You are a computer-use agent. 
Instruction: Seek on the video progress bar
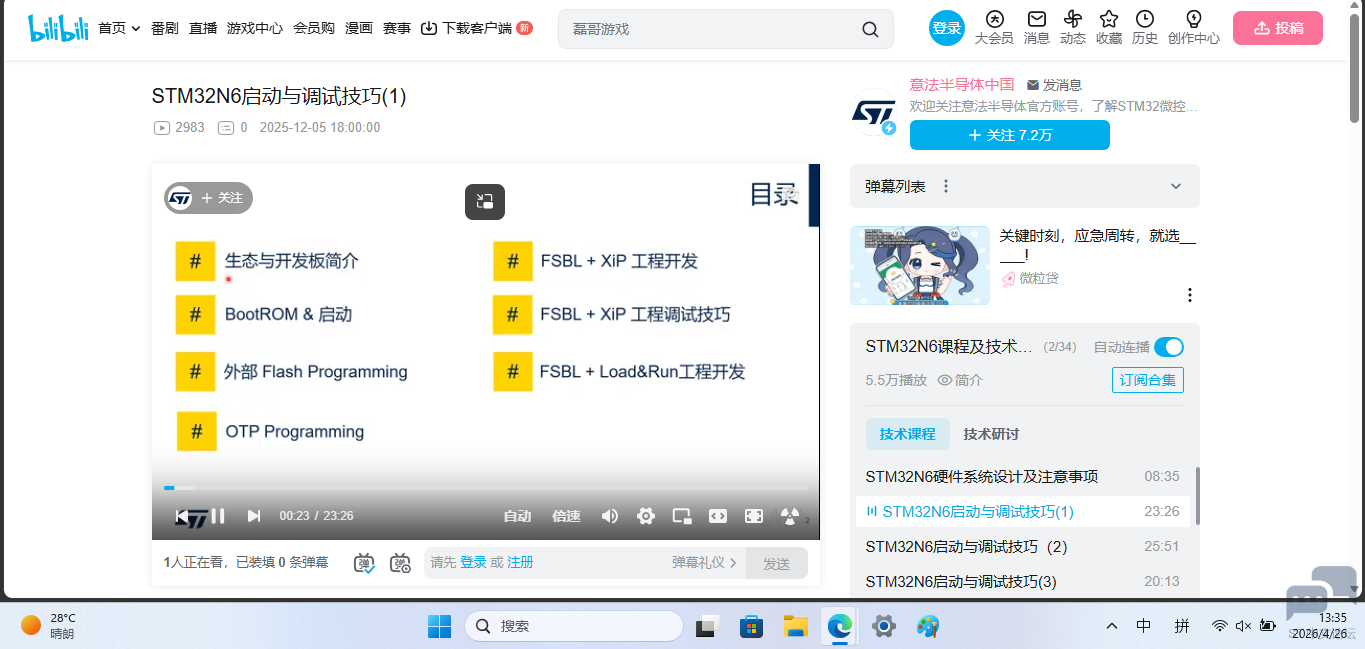(486, 488)
